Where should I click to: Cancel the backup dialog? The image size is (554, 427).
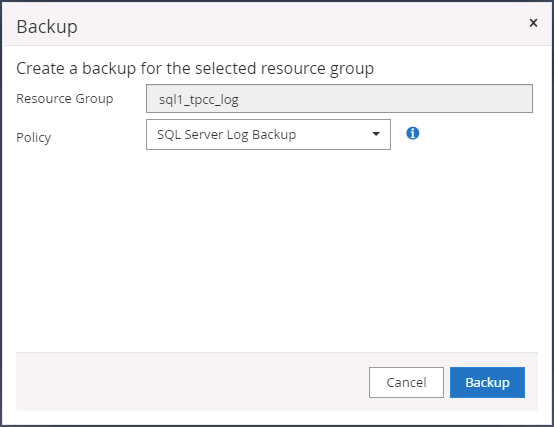click(x=406, y=382)
